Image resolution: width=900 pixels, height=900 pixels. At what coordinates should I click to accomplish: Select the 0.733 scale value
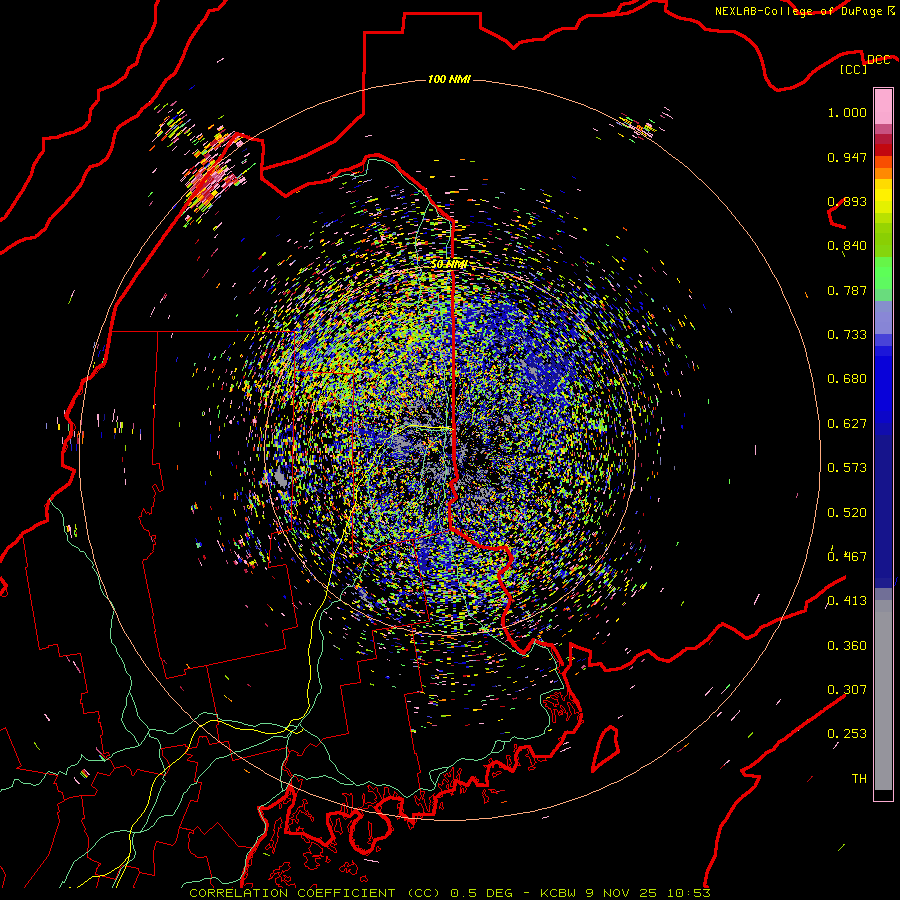[x=847, y=335]
